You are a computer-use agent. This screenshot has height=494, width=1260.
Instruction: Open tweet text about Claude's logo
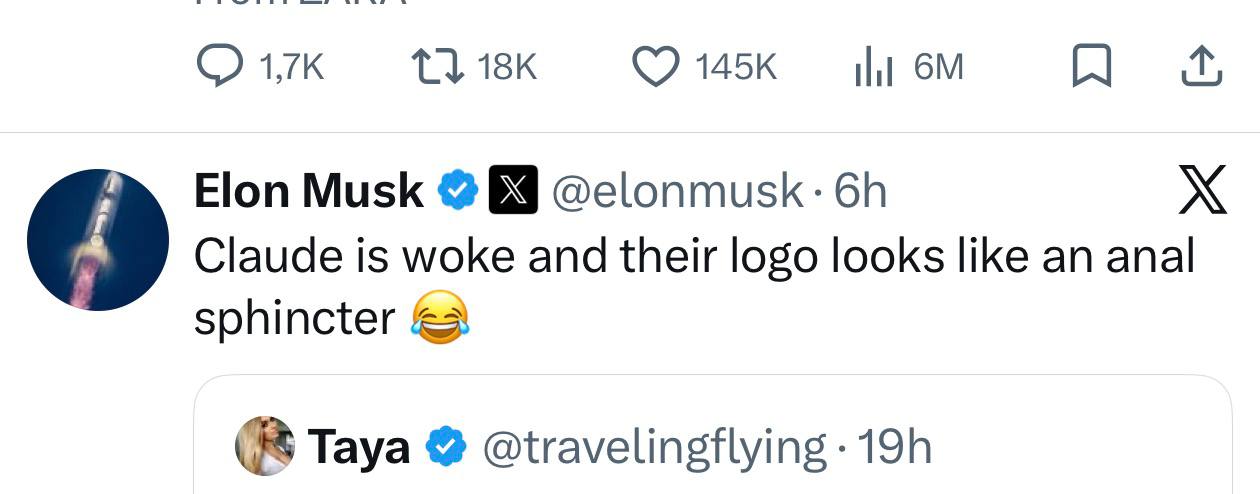(693, 257)
